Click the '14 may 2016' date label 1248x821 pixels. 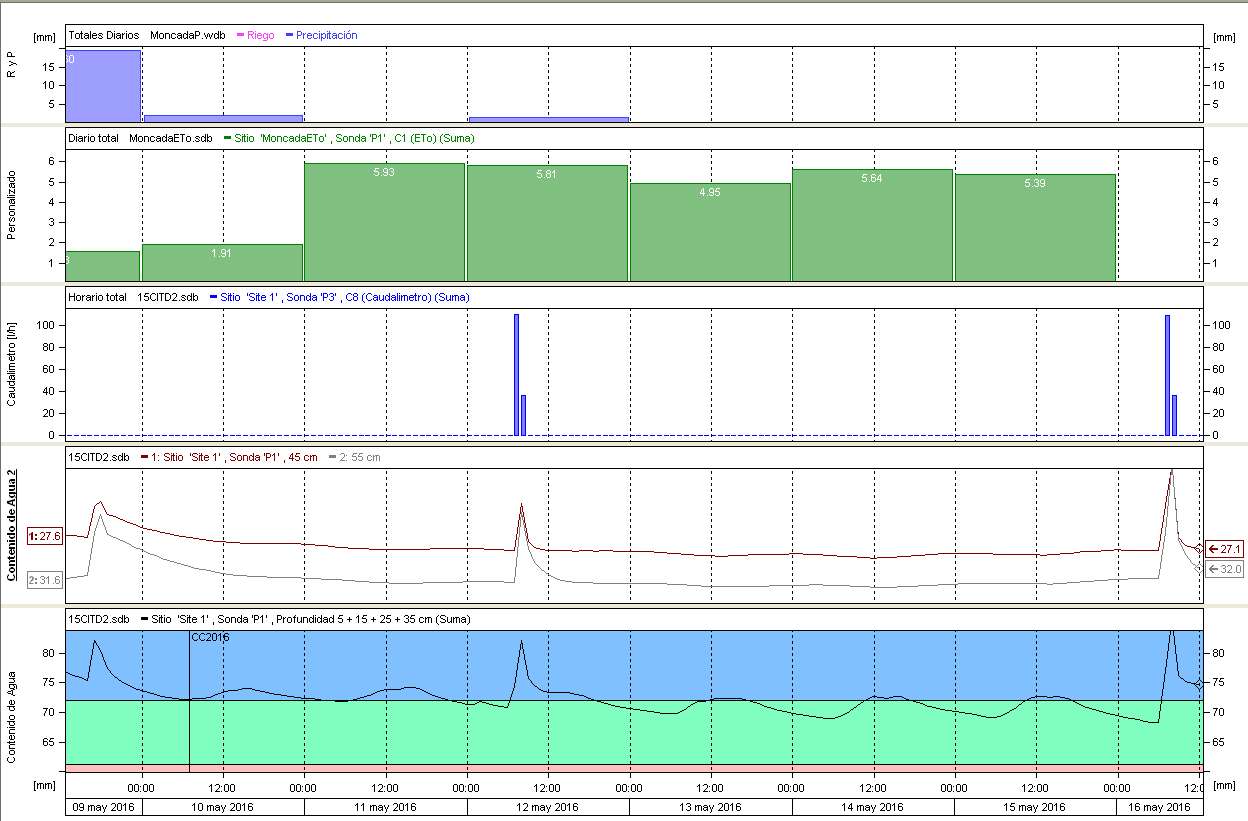click(x=873, y=807)
